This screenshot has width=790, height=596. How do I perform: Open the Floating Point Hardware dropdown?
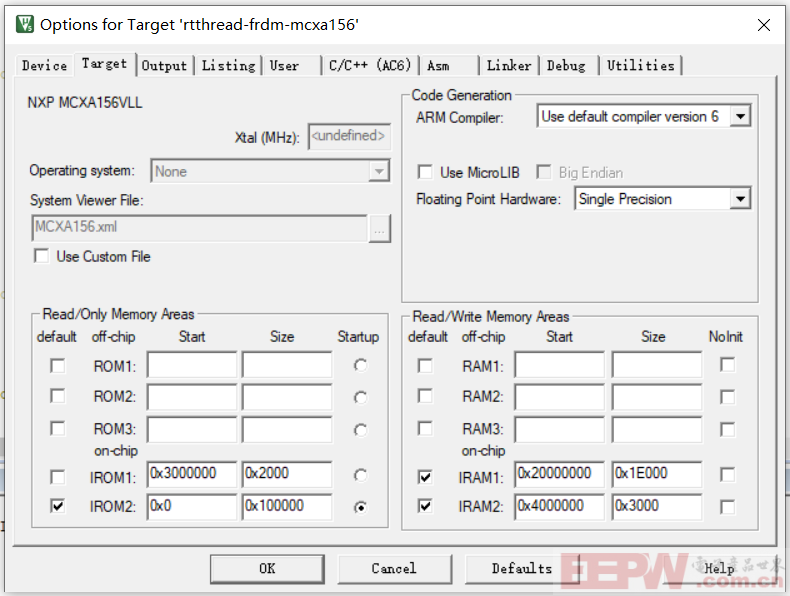[x=740, y=198]
